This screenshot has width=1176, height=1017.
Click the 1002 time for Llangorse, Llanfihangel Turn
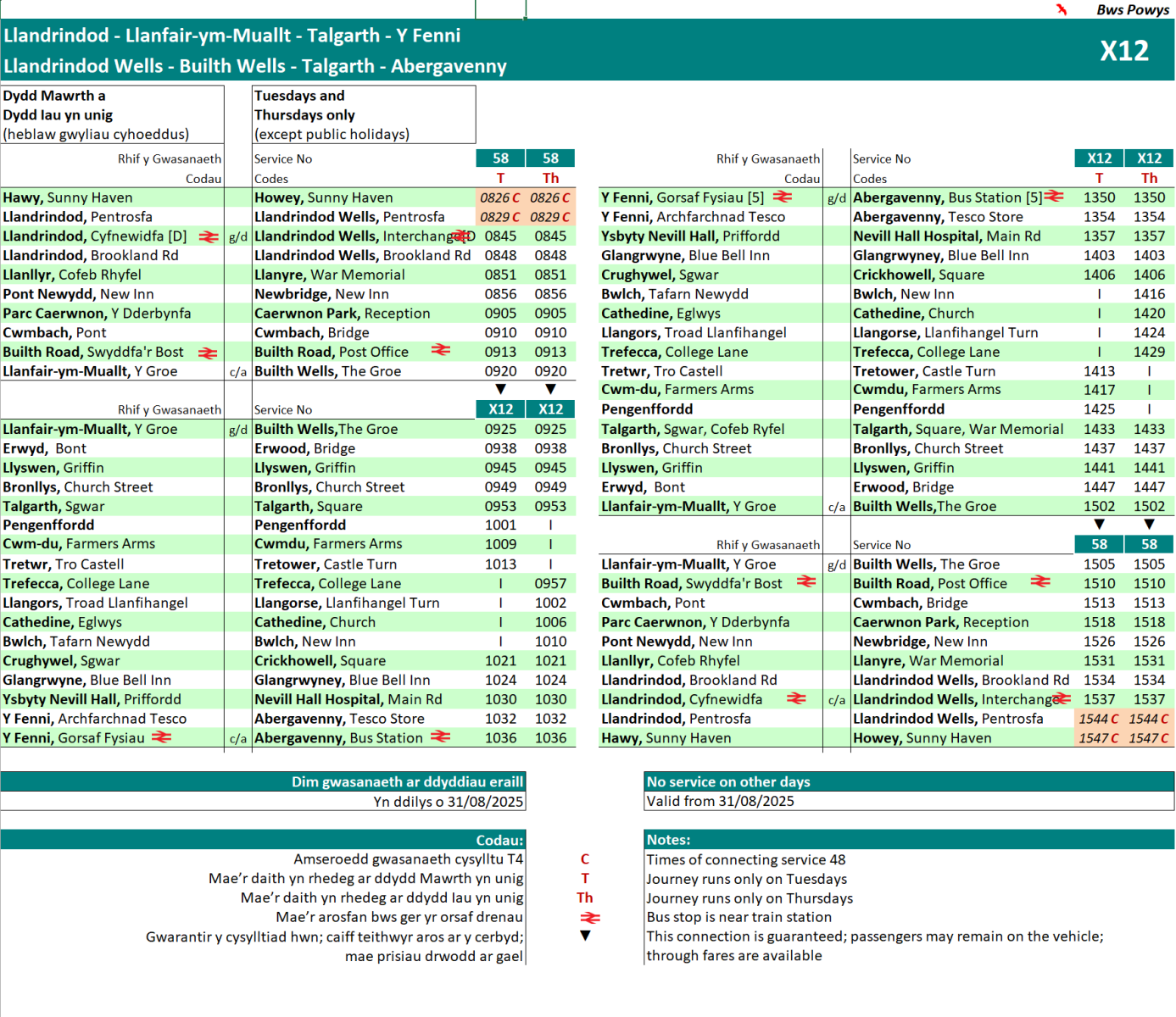pyautogui.click(x=550, y=603)
